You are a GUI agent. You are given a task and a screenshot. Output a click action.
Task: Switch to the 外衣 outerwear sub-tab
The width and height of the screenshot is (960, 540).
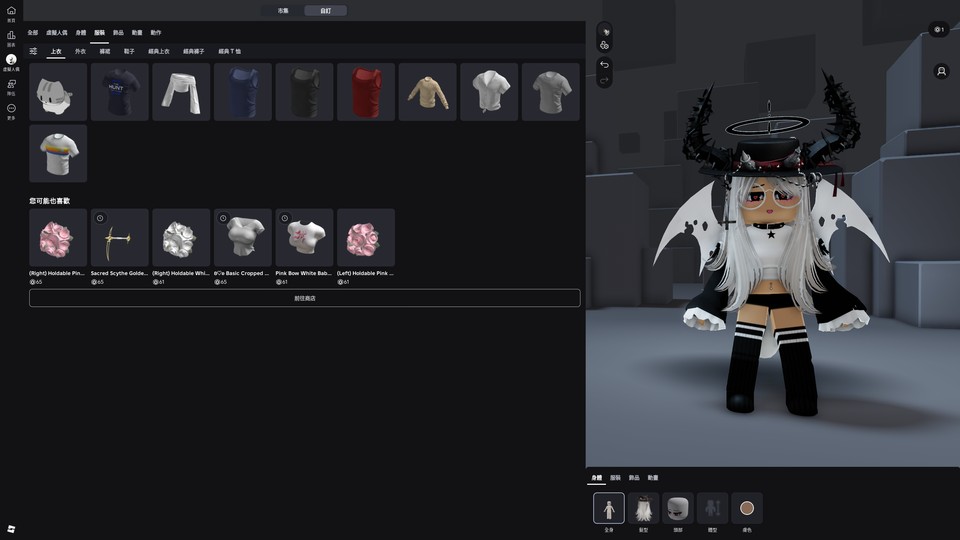pyautogui.click(x=80, y=51)
